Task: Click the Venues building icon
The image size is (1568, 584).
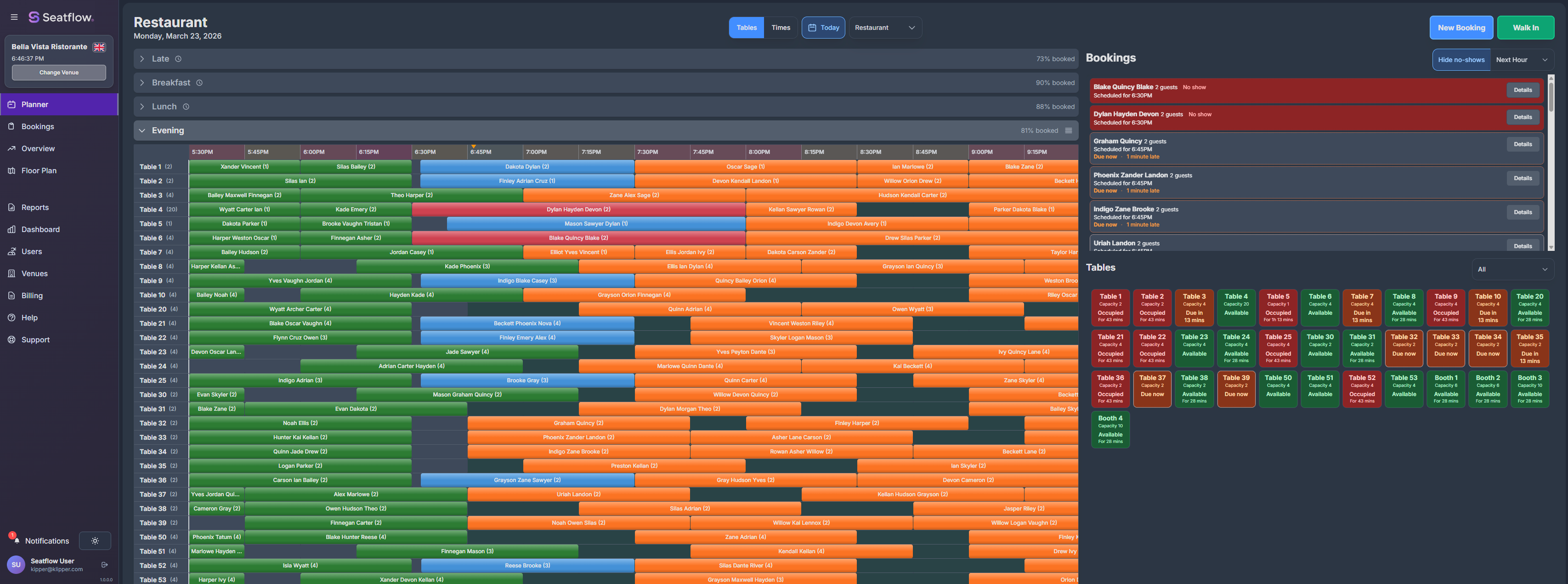Action: pos(11,273)
